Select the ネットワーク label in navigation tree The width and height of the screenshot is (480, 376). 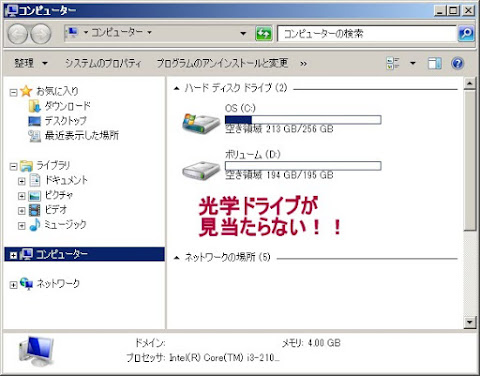58,284
